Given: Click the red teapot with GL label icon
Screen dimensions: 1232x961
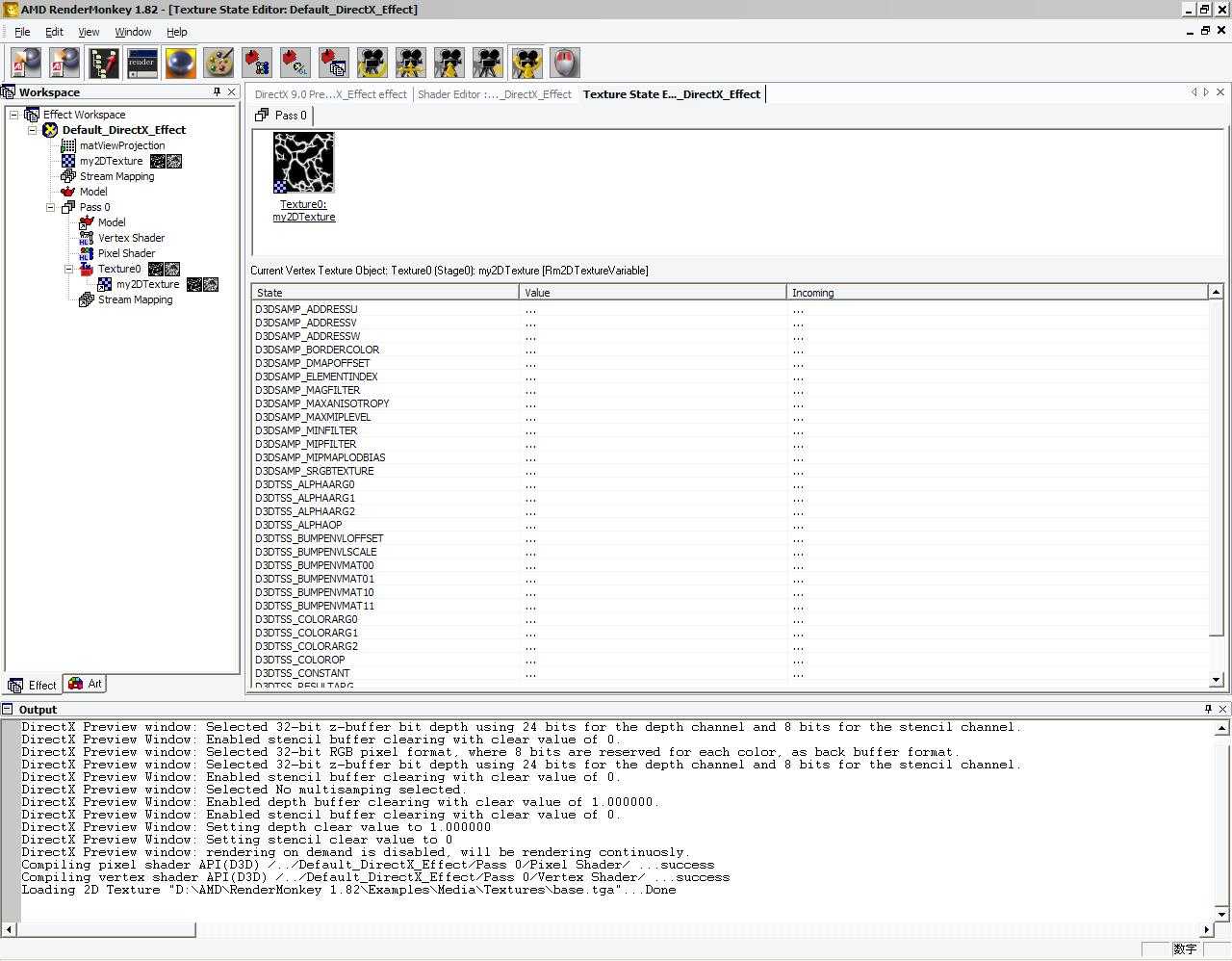Looking at the screenshot, I should click(x=295, y=63).
